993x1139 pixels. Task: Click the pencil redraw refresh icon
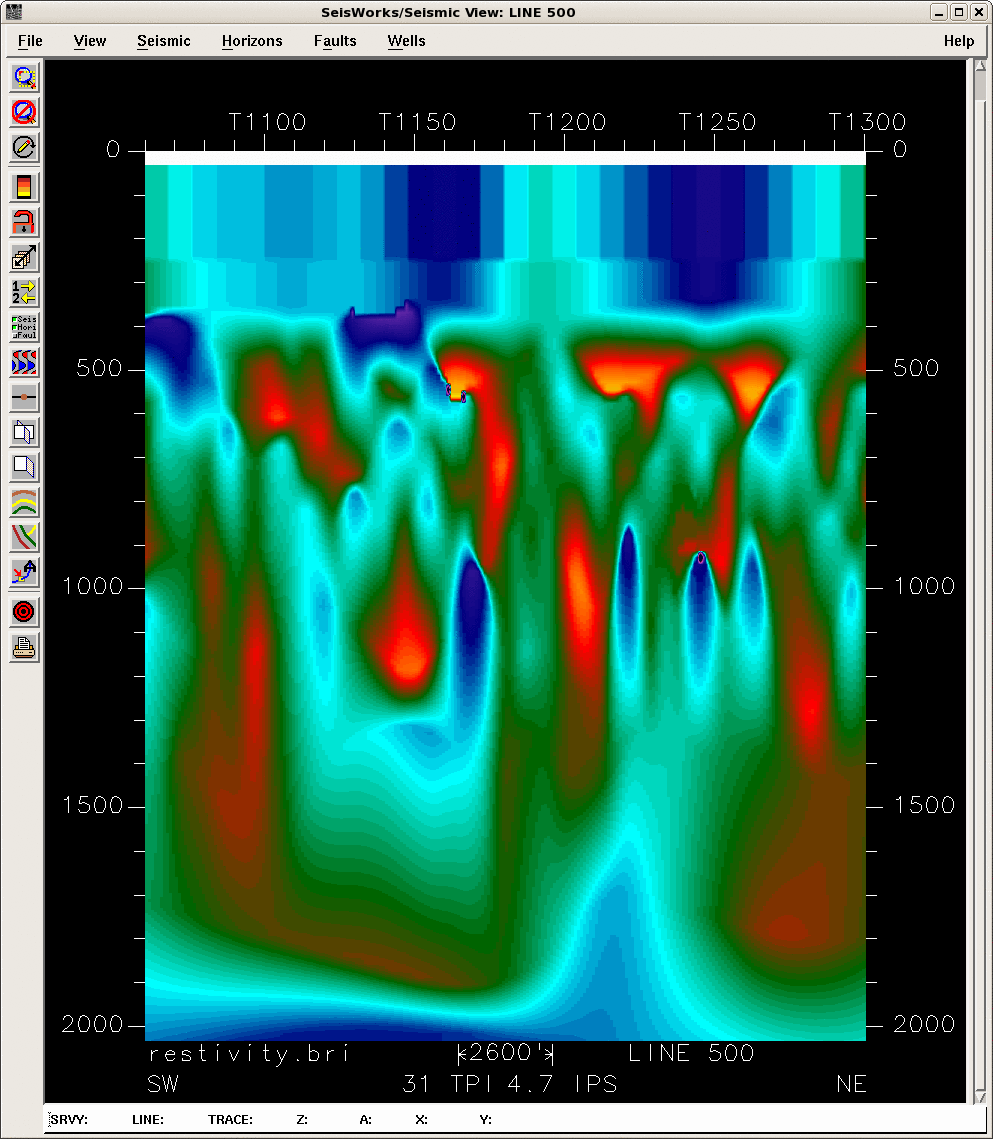coord(24,148)
